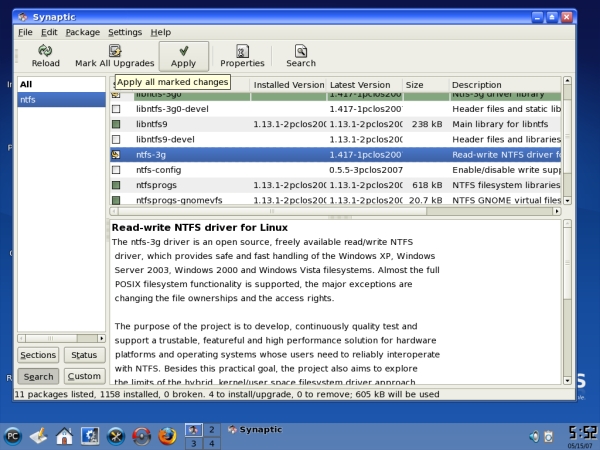Open the Package menu
The height and width of the screenshot is (450, 600).
[83, 32]
